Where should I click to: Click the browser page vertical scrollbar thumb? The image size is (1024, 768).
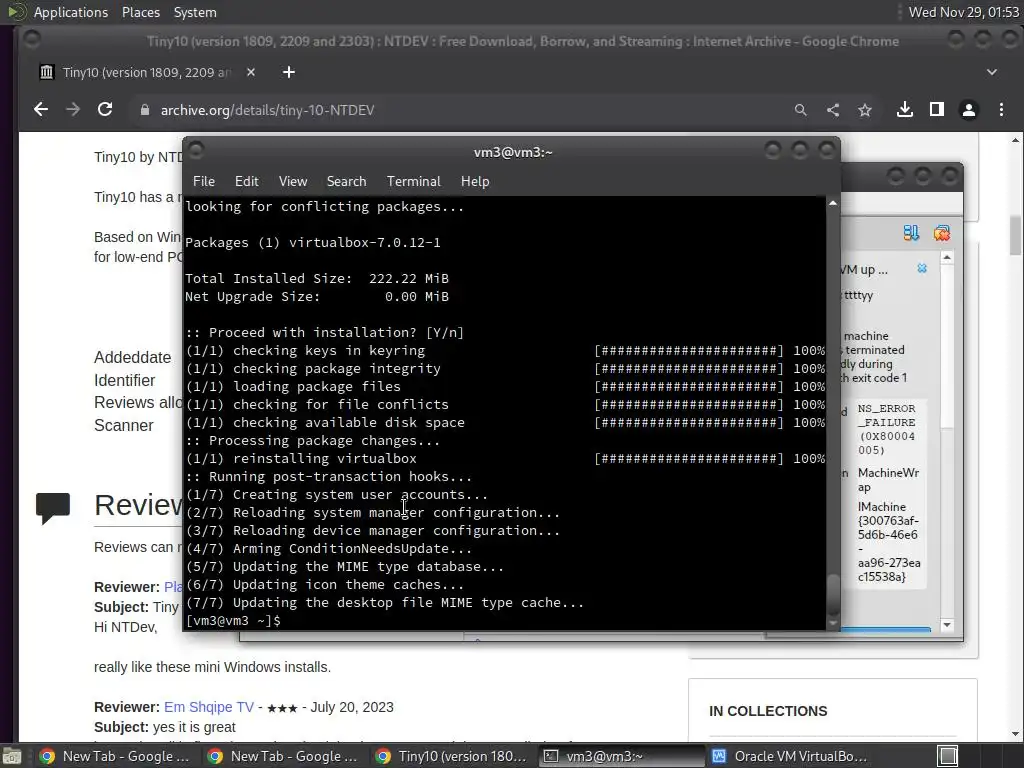pos(1015,235)
